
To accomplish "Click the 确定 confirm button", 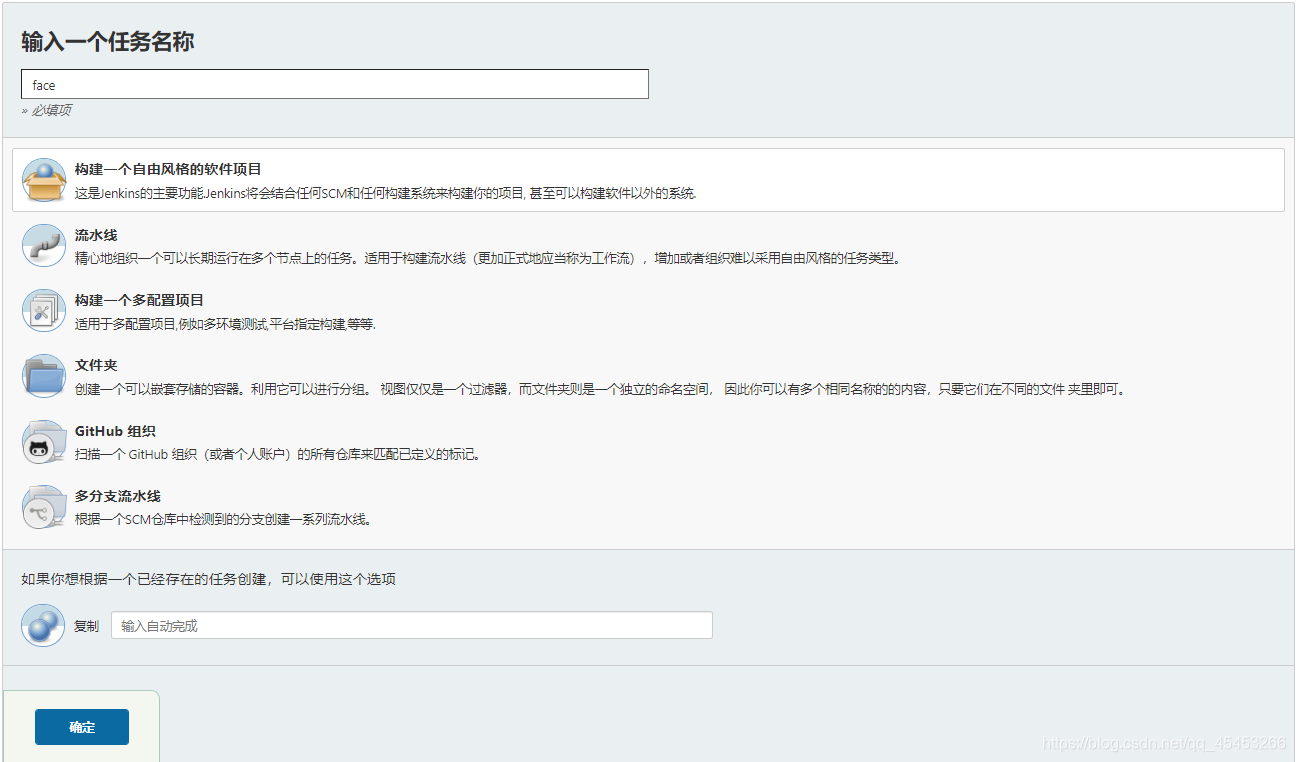I will click(82, 727).
